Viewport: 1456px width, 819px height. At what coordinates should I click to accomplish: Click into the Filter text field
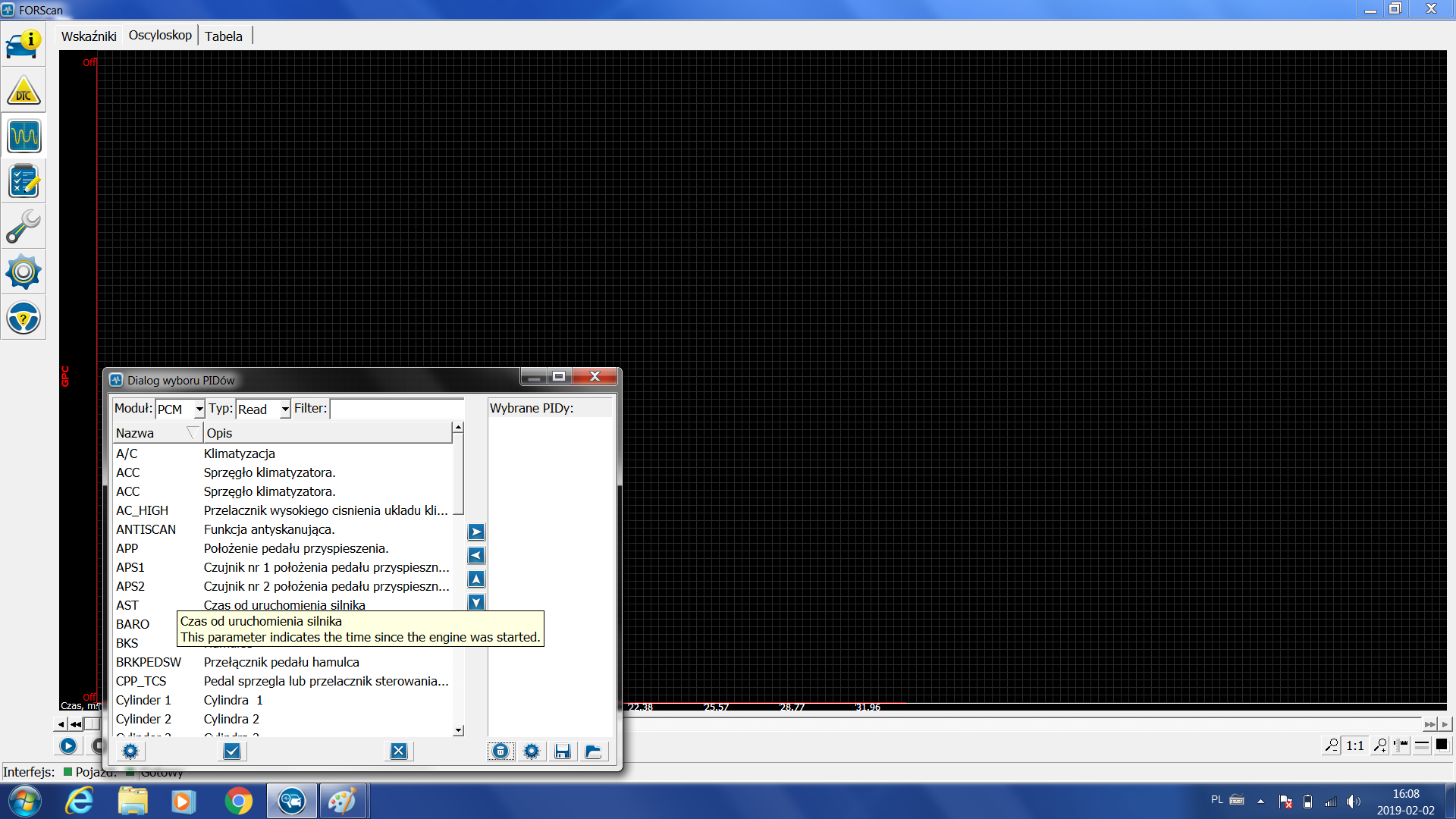[397, 409]
